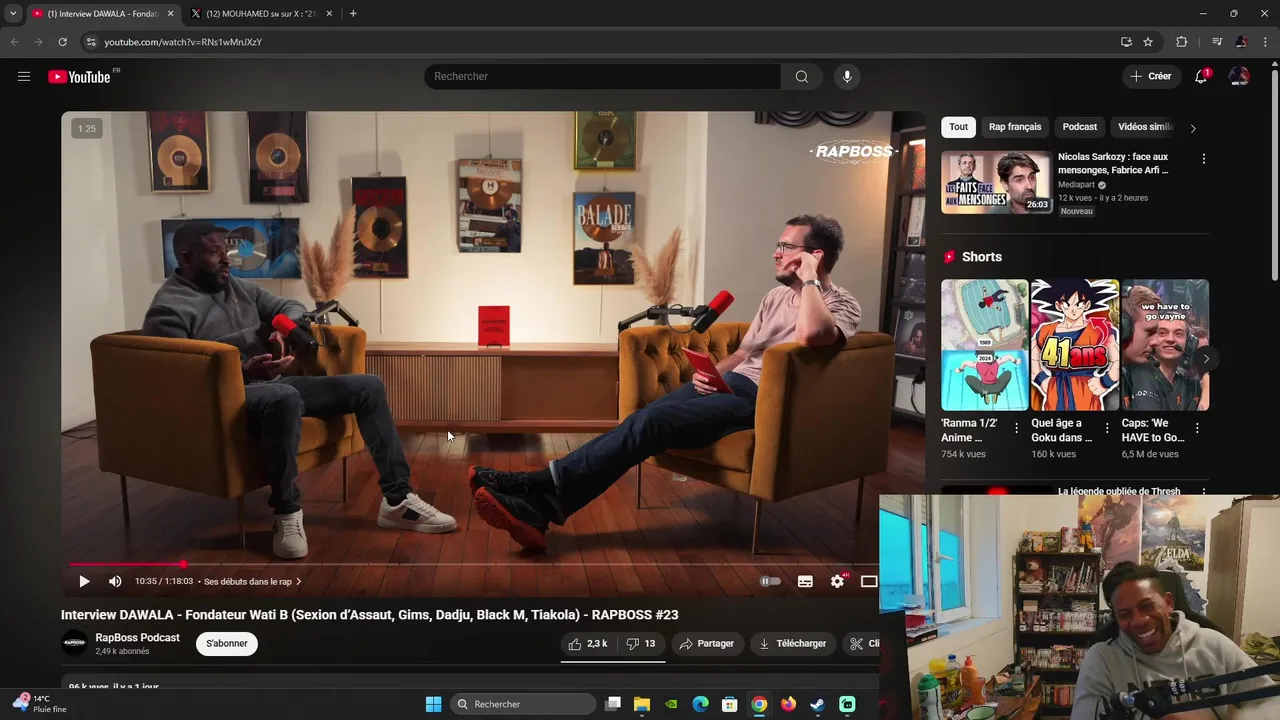This screenshot has height=720, width=1280.
Task: Open the RapBoss Podcast channel avatar
Action: point(74,644)
